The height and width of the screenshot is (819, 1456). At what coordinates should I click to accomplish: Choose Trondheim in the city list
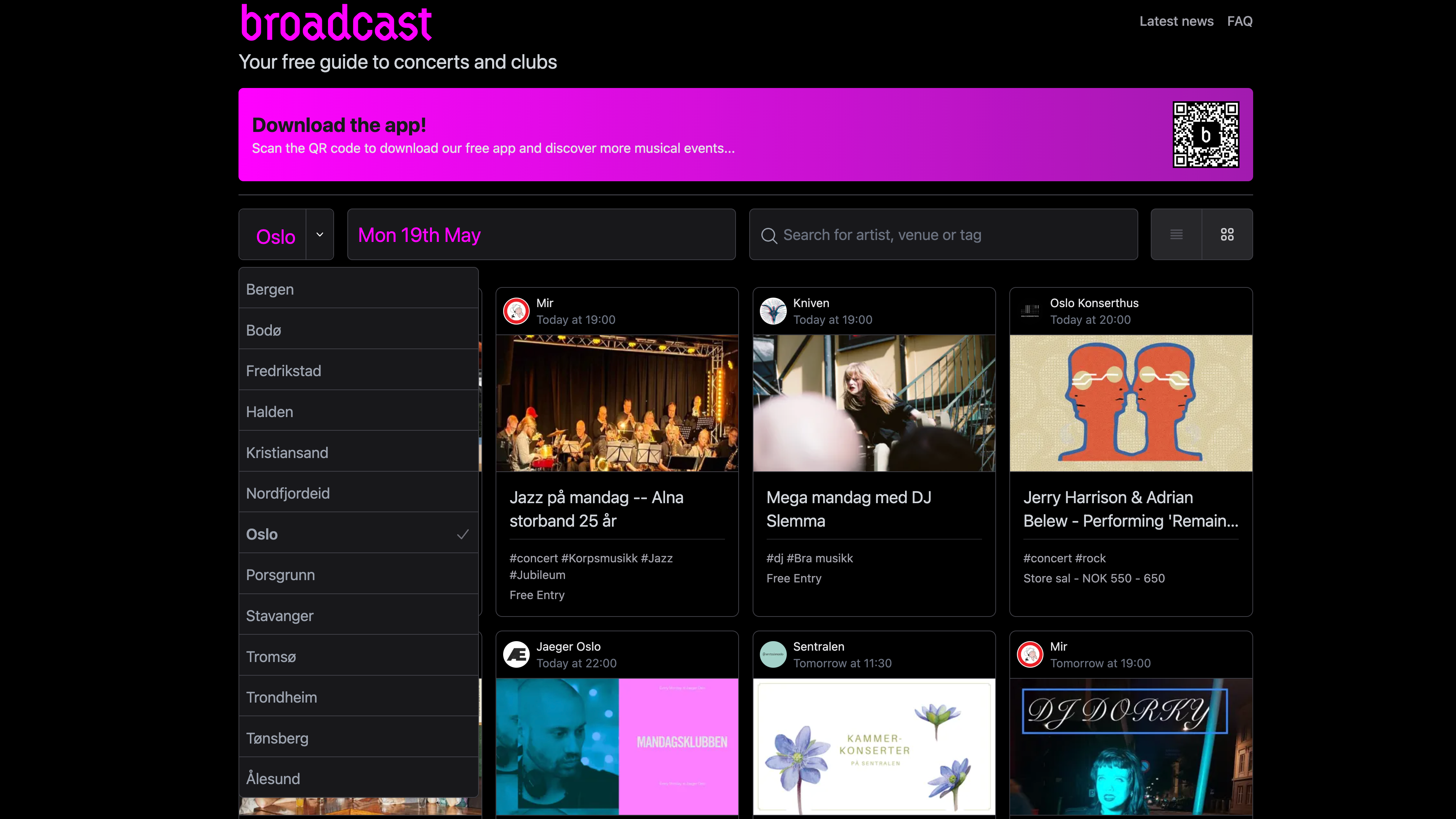[358, 697]
